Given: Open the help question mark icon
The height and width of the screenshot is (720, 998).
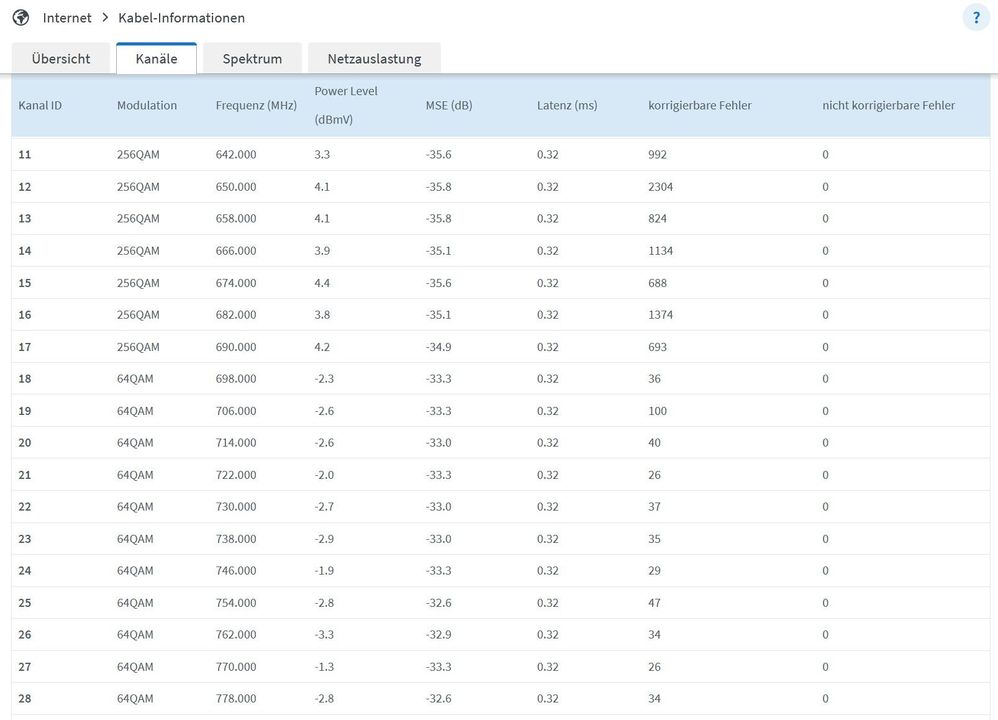Looking at the screenshot, I should coord(976,17).
